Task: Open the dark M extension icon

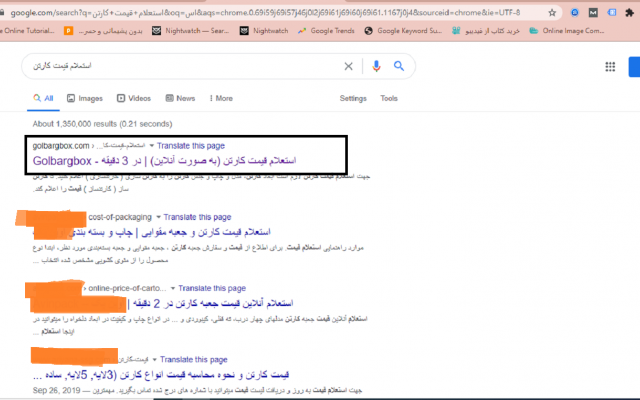Action: click(x=593, y=13)
